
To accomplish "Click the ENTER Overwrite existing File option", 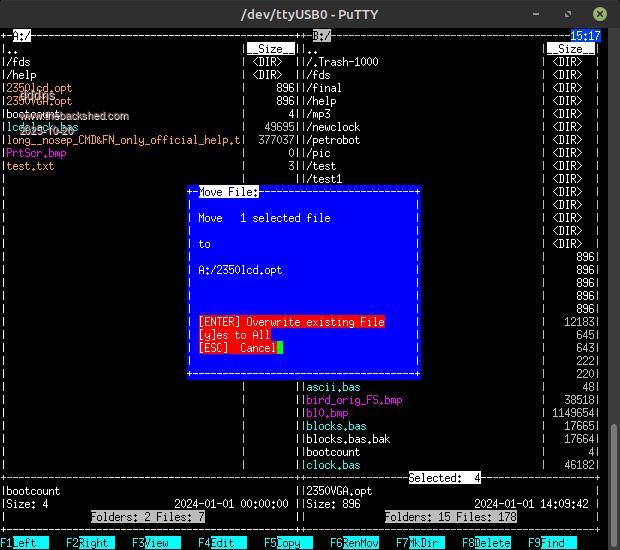I will coord(291,322).
